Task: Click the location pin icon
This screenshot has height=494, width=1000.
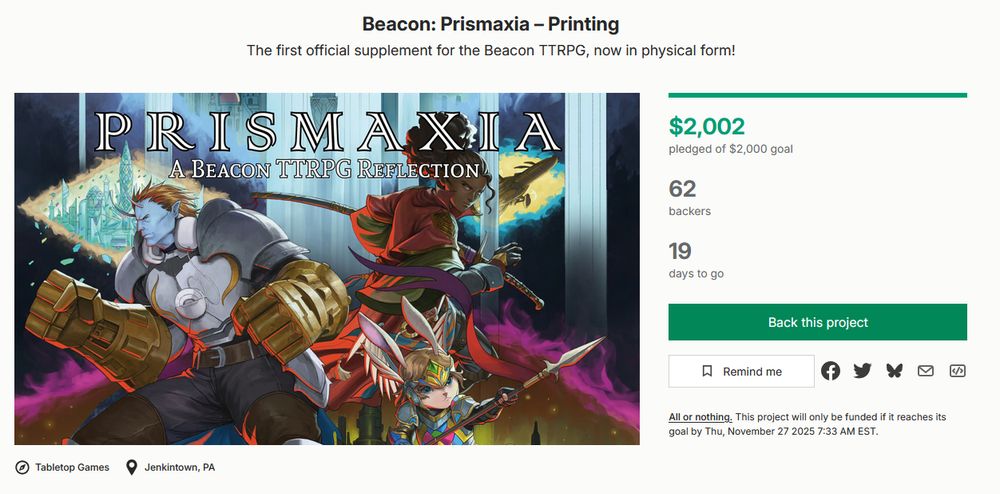Action: (x=131, y=468)
